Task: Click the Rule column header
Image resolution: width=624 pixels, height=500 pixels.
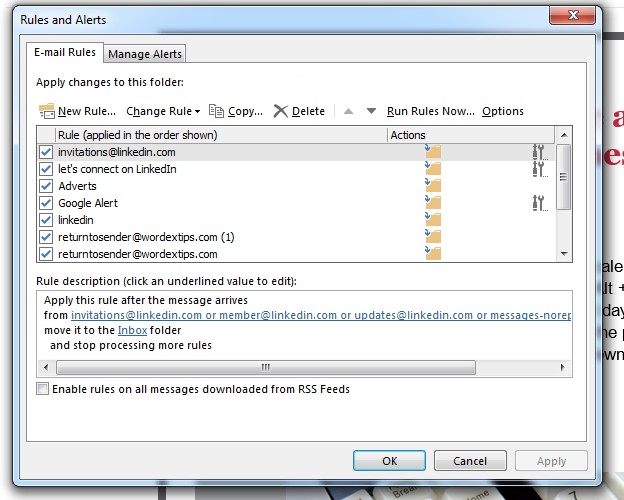Action: click(x=221, y=135)
